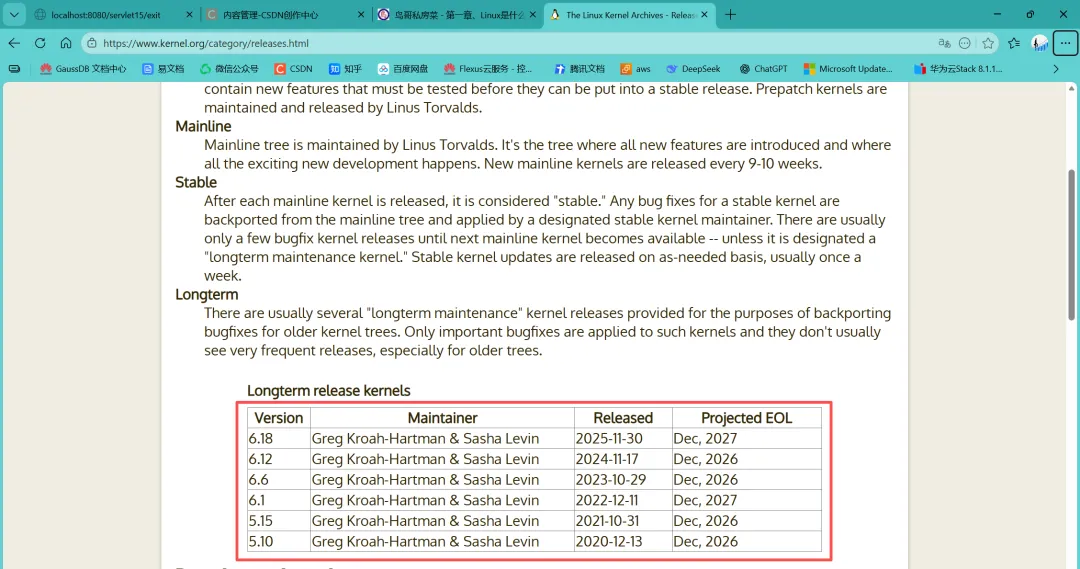Close the CSDN创作中心 tab
The image size is (1080, 569).
pos(361,14)
